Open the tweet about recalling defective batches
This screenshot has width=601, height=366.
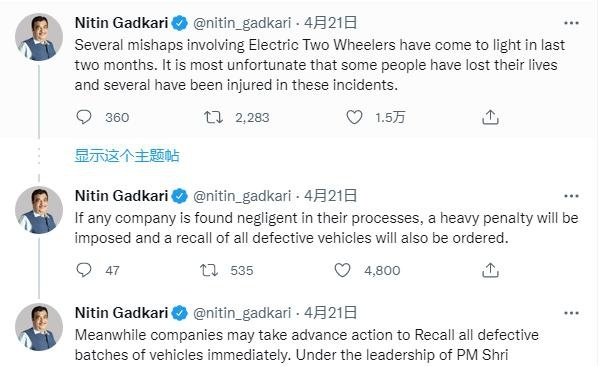[x=307, y=345]
